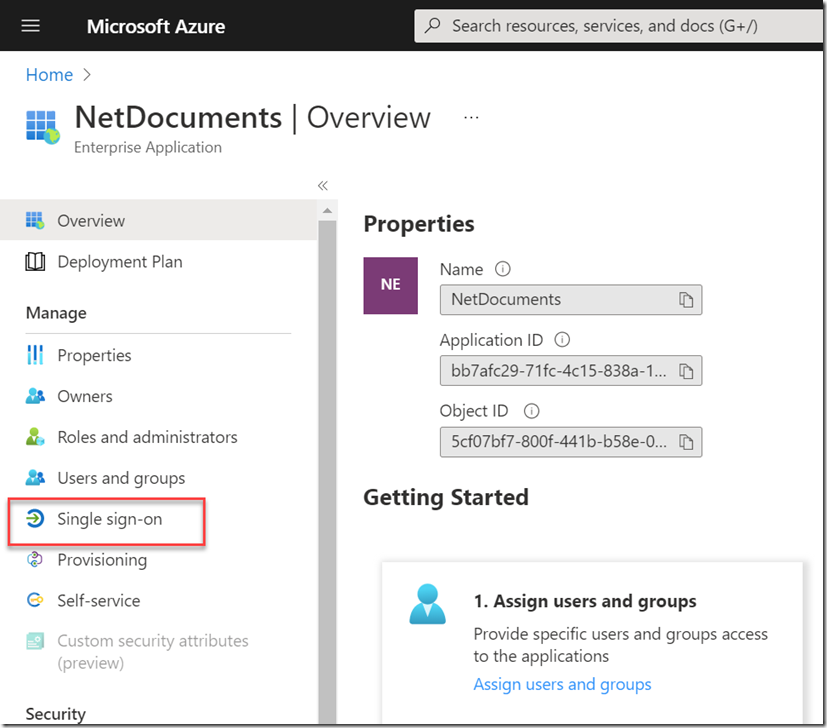
Task: Select Overview in the sidebar menu
Action: tap(158, 220)
